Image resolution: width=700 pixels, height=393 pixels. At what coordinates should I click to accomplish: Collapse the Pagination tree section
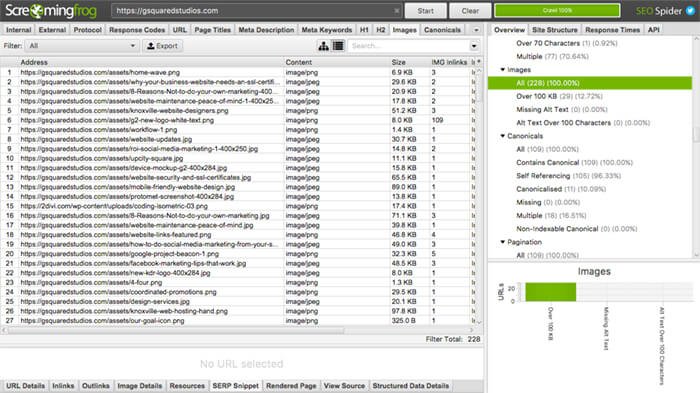[x=503, y=242]
